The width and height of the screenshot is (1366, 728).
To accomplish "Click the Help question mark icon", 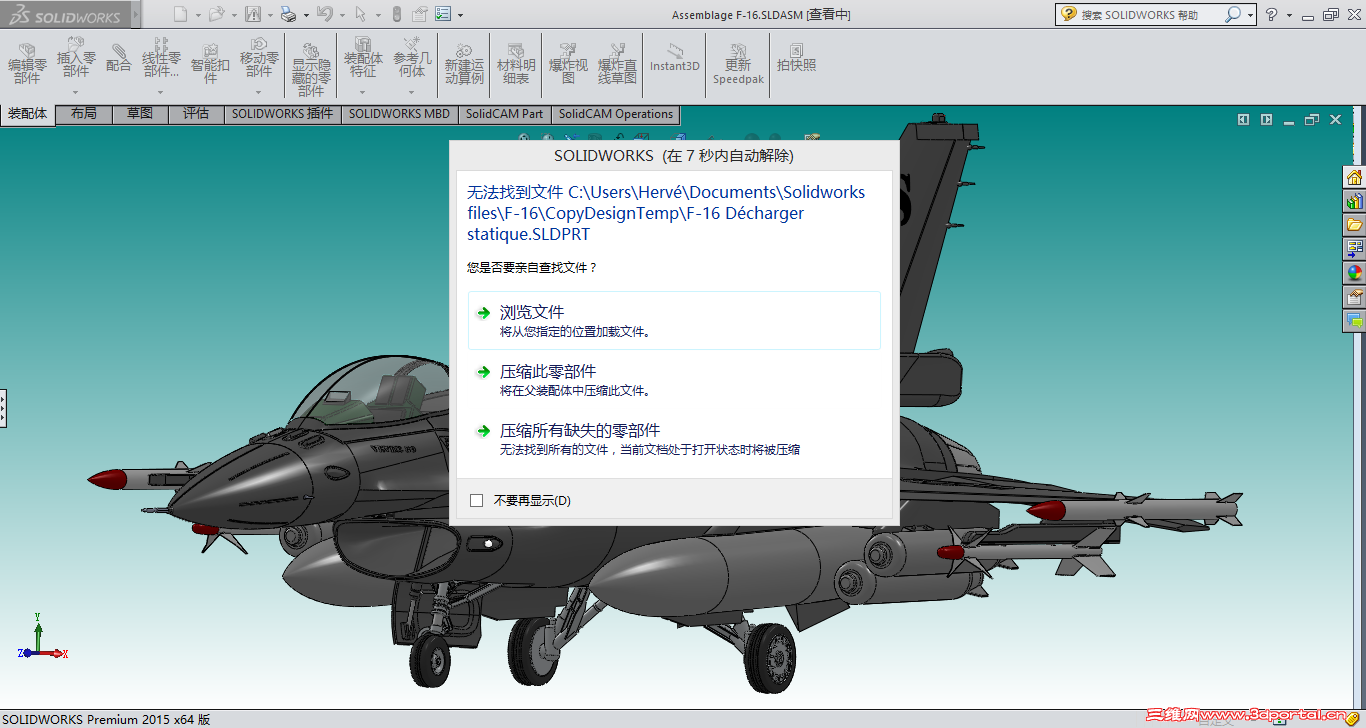I will pos(1271,15).
